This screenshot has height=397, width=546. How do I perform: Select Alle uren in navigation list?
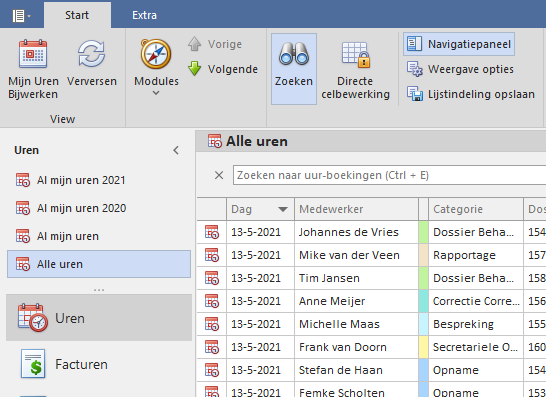(x=99, y=264)
